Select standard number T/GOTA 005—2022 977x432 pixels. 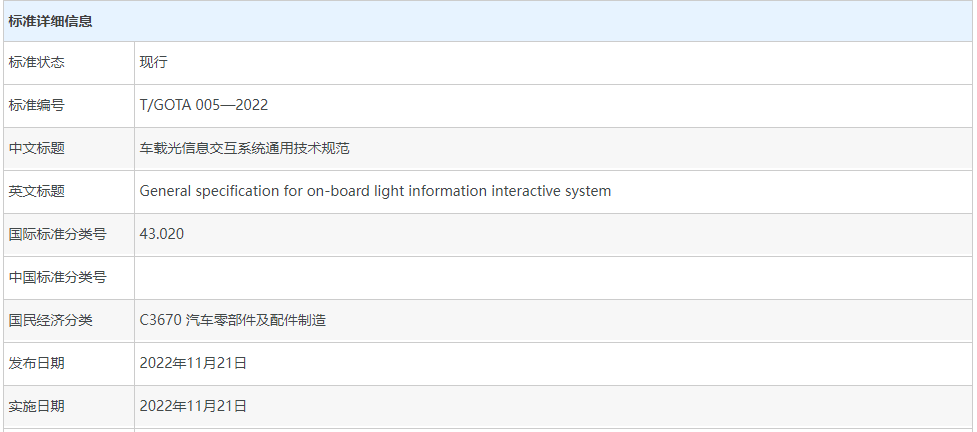pos(204,105)
